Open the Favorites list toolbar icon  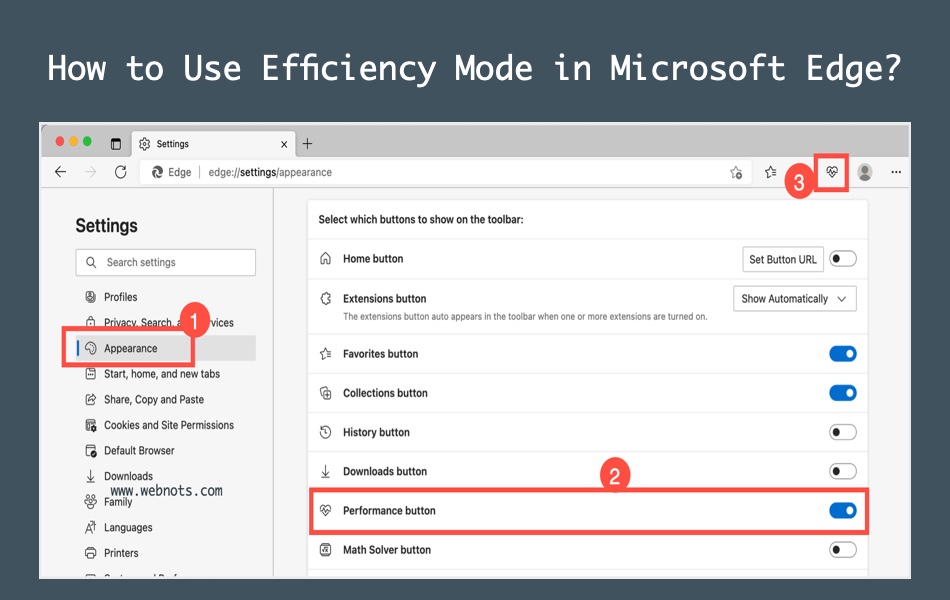click(770, 172)
